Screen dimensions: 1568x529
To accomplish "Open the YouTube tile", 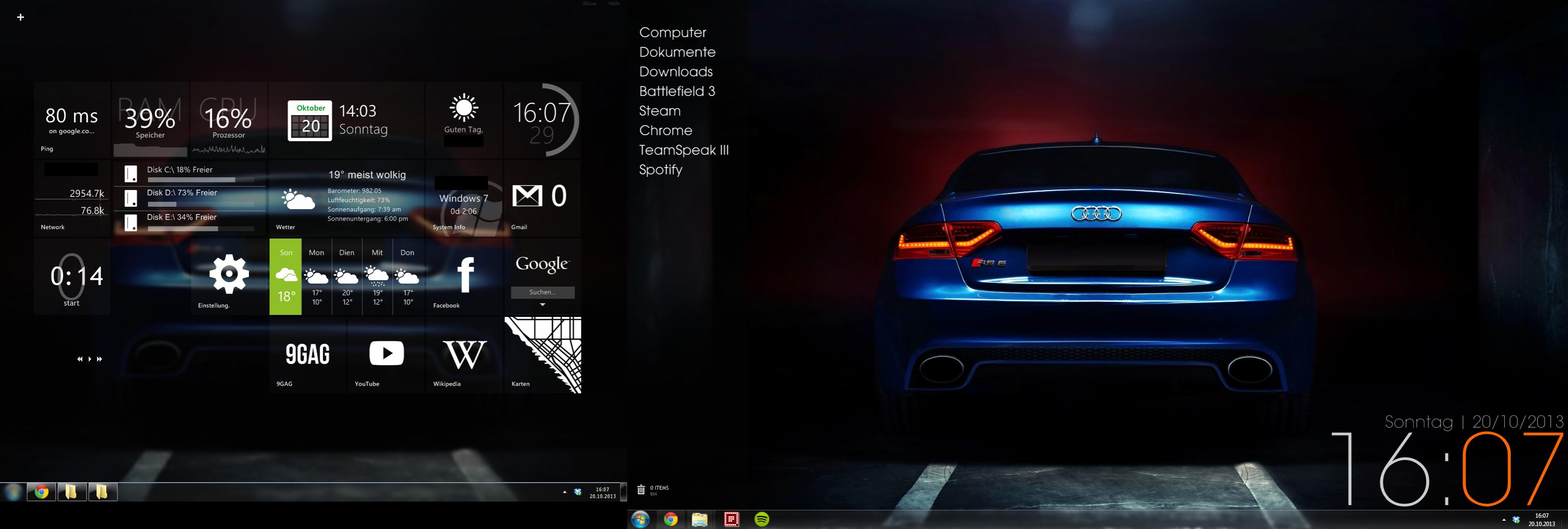I will click(x=386, y=354).
